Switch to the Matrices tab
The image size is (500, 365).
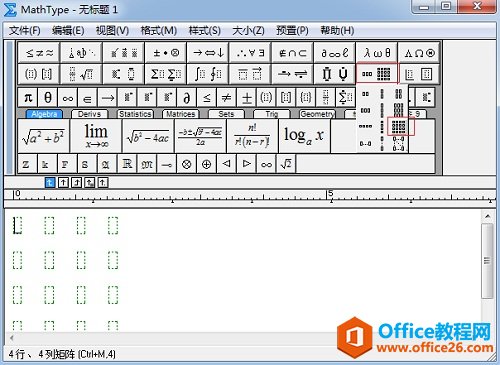(180, 114)
